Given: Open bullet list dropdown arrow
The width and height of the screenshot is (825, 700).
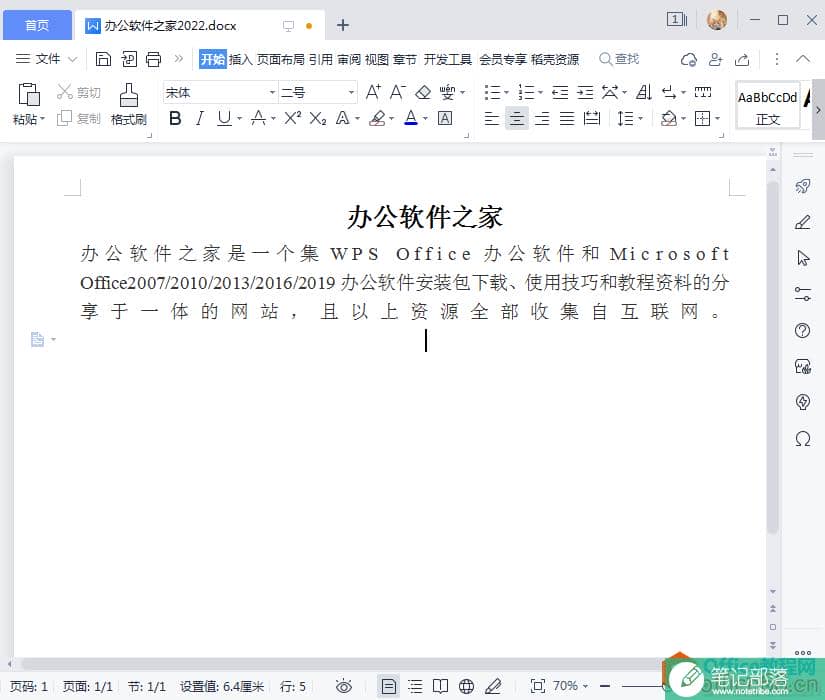Looking at the screenshot, I should [x=506, y=93].
